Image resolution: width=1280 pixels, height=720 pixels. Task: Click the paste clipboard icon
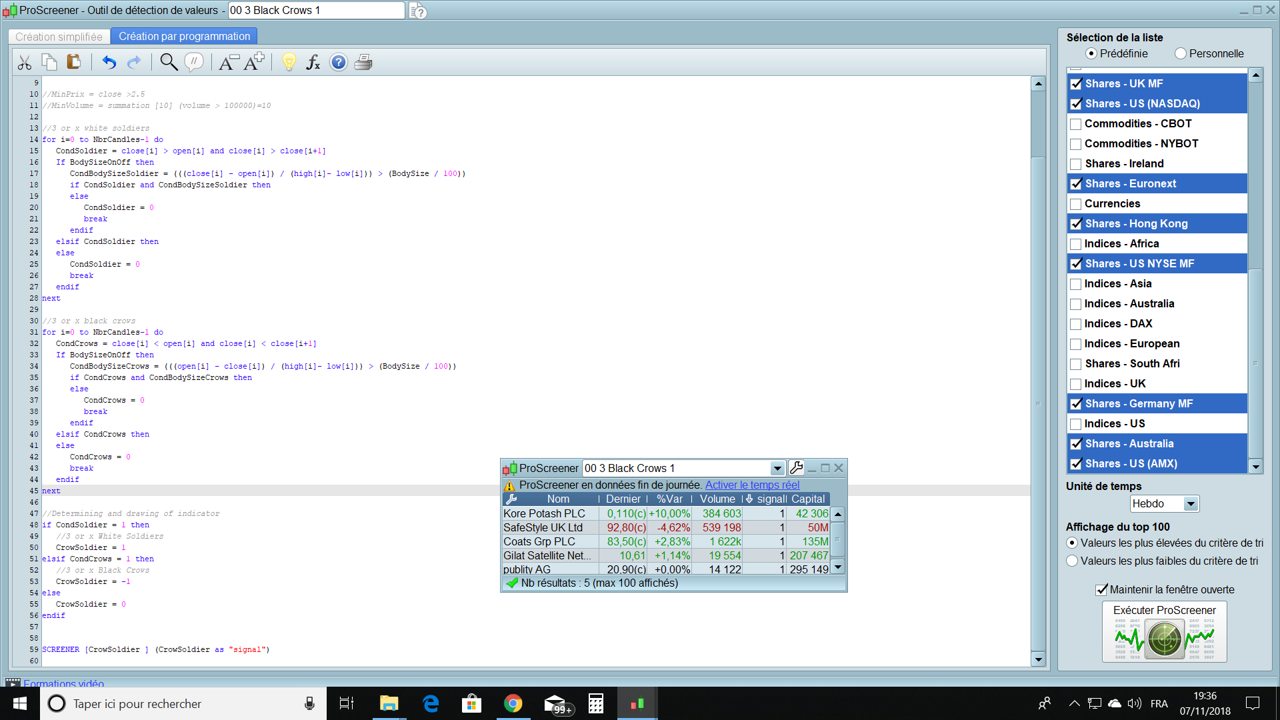click(73, 62)
